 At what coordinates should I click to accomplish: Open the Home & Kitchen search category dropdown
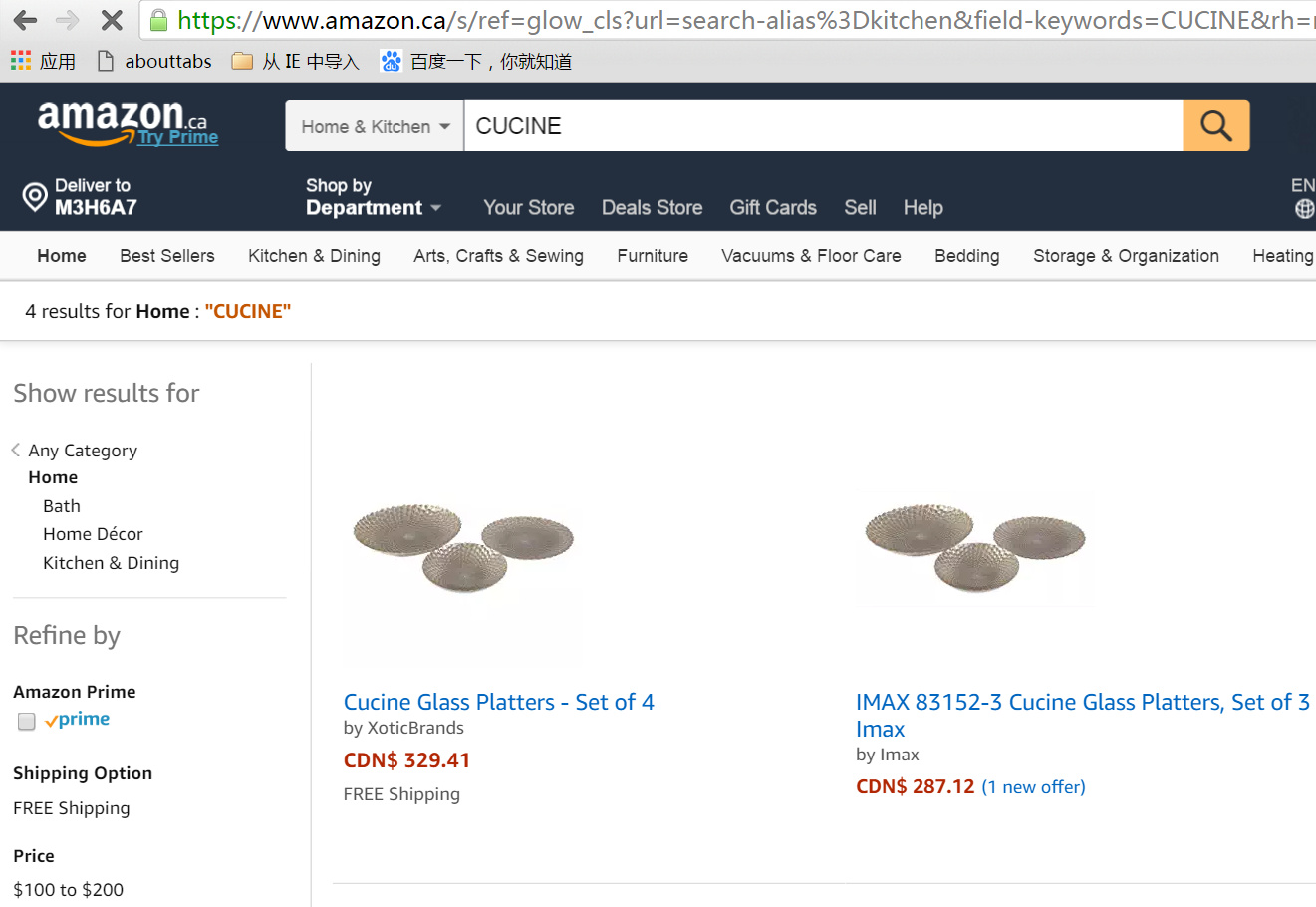(x=375, y=126)
